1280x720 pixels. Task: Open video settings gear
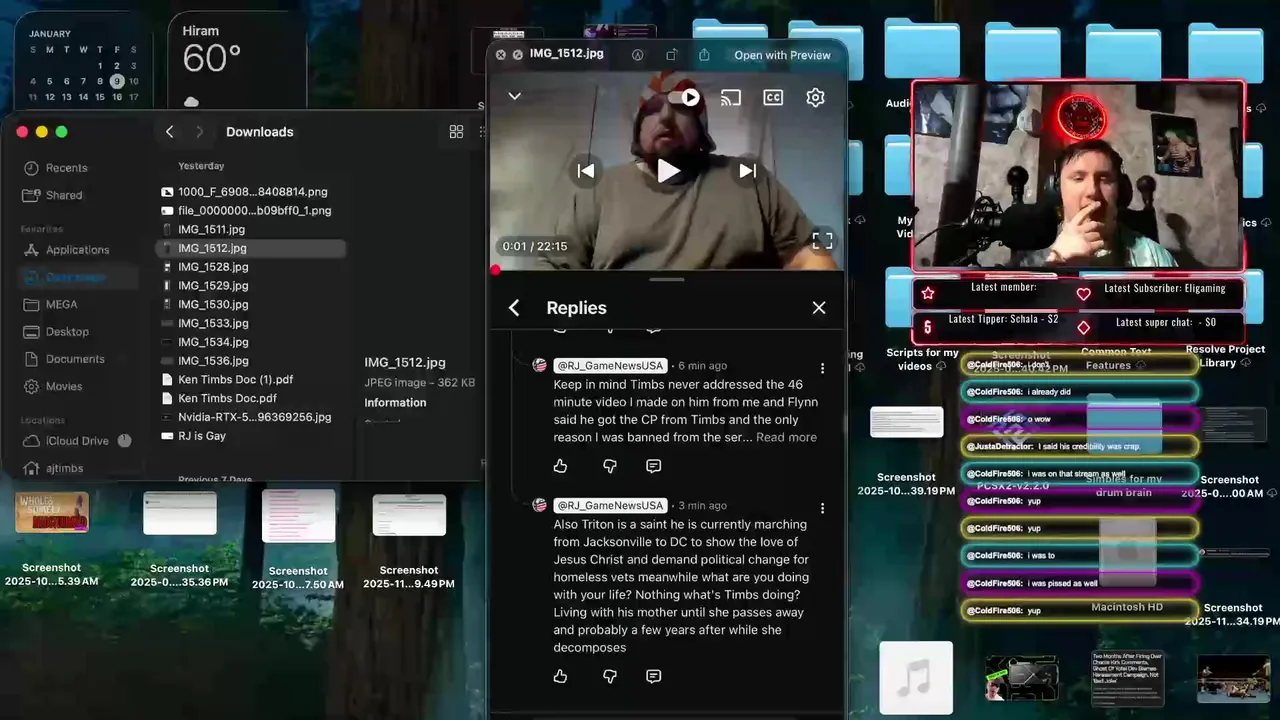(815, 97)
